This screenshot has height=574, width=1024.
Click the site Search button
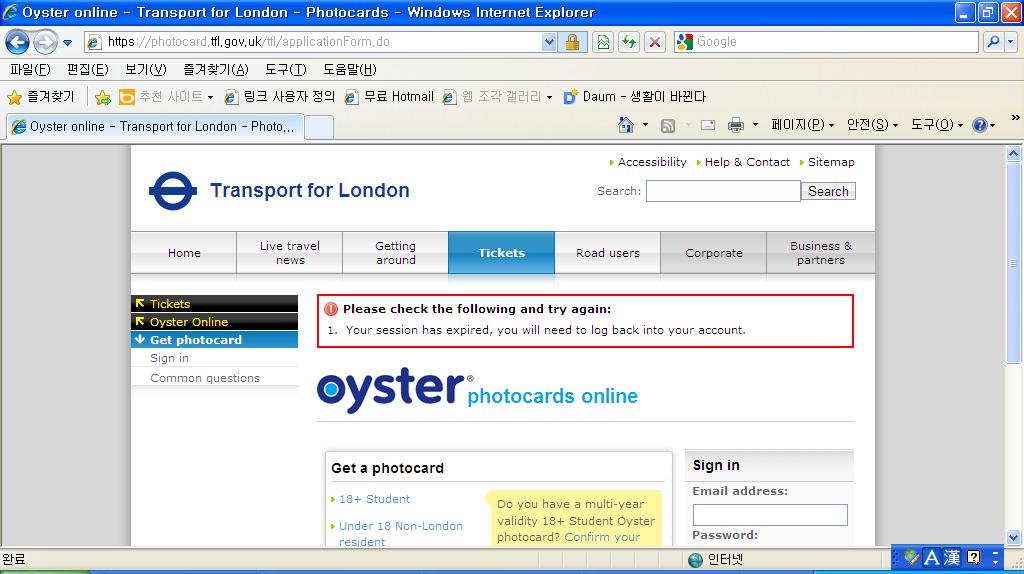tap(828, 191)
